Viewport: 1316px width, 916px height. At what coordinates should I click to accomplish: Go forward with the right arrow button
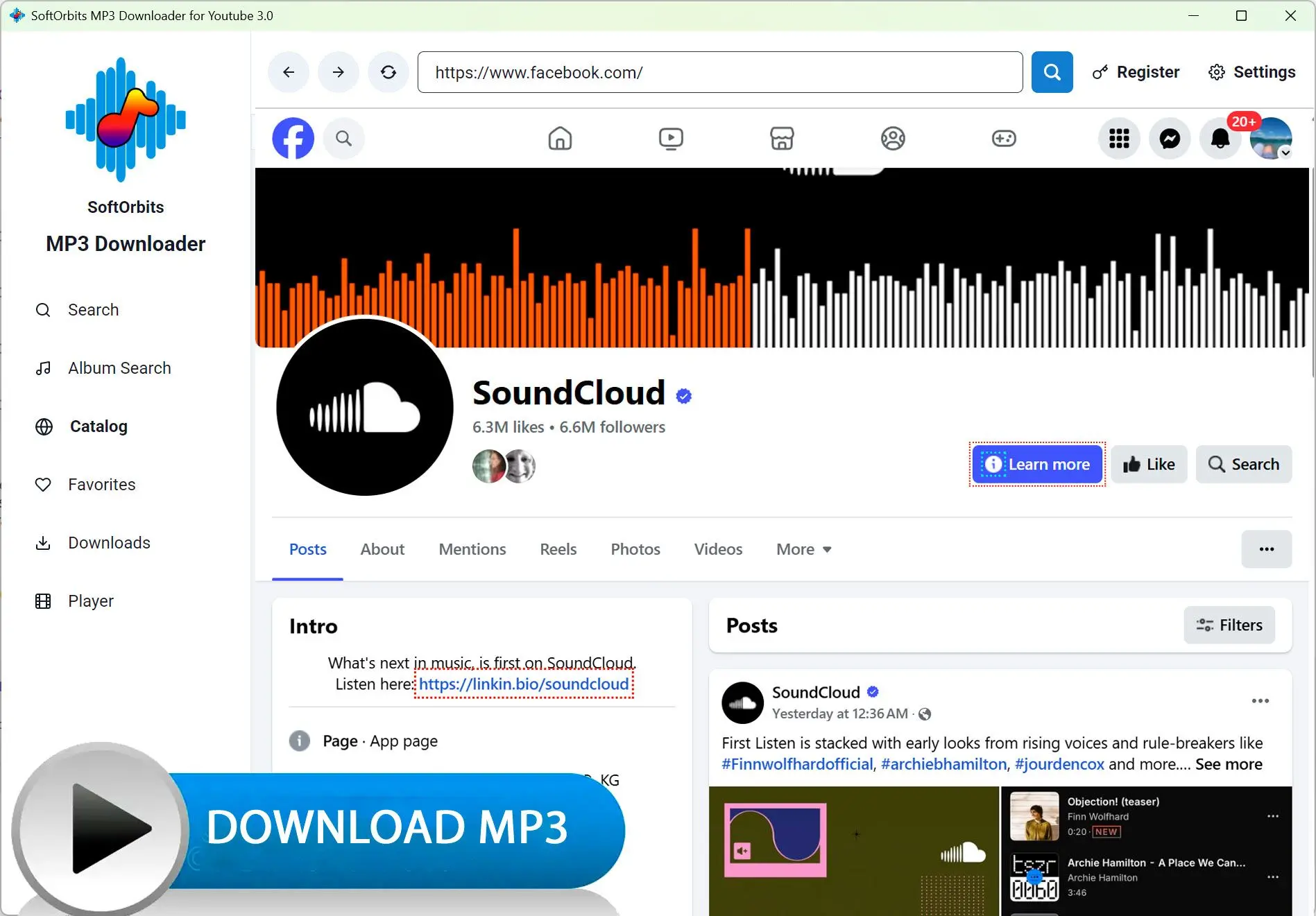[x=339, y=72]
